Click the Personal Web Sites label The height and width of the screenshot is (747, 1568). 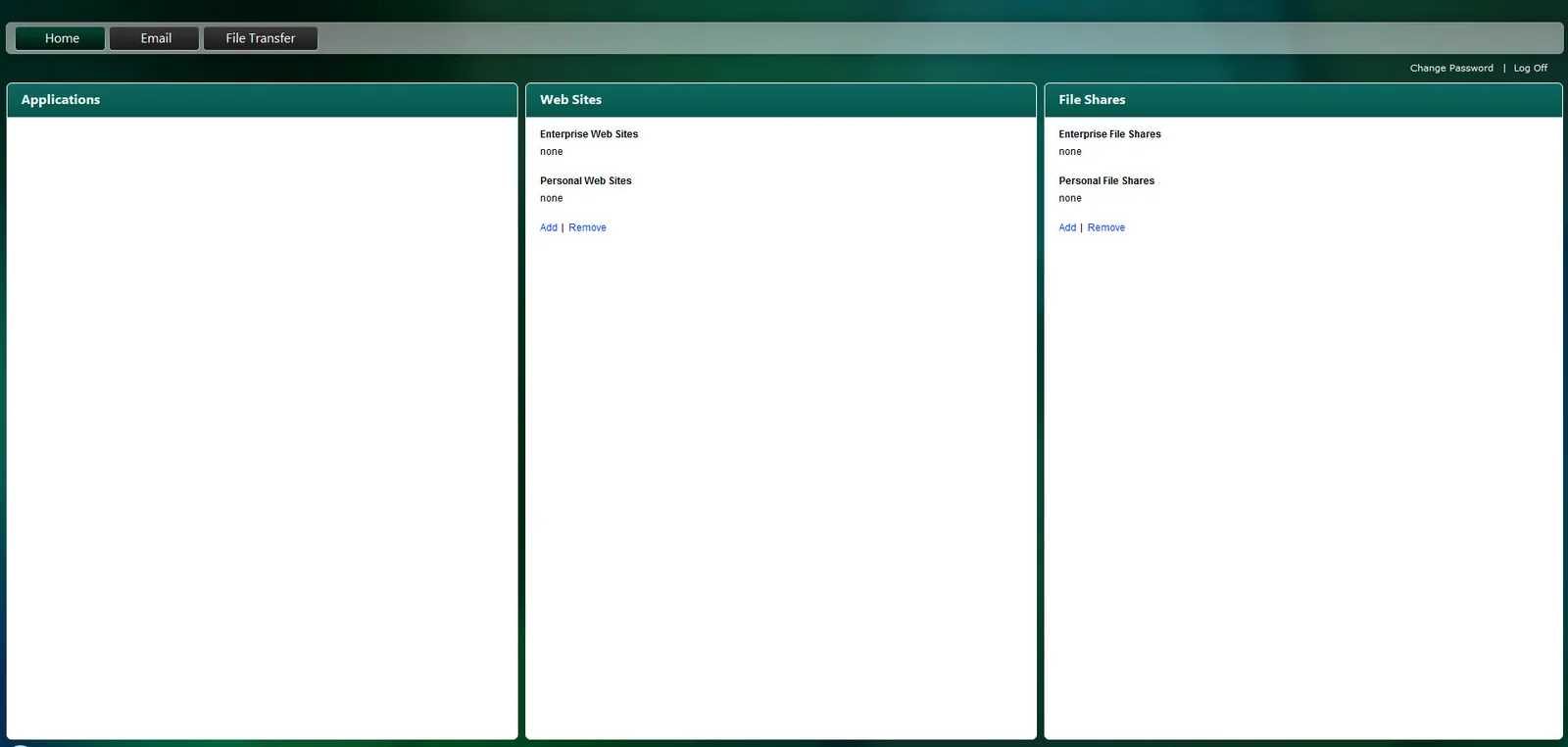[586, 181]
